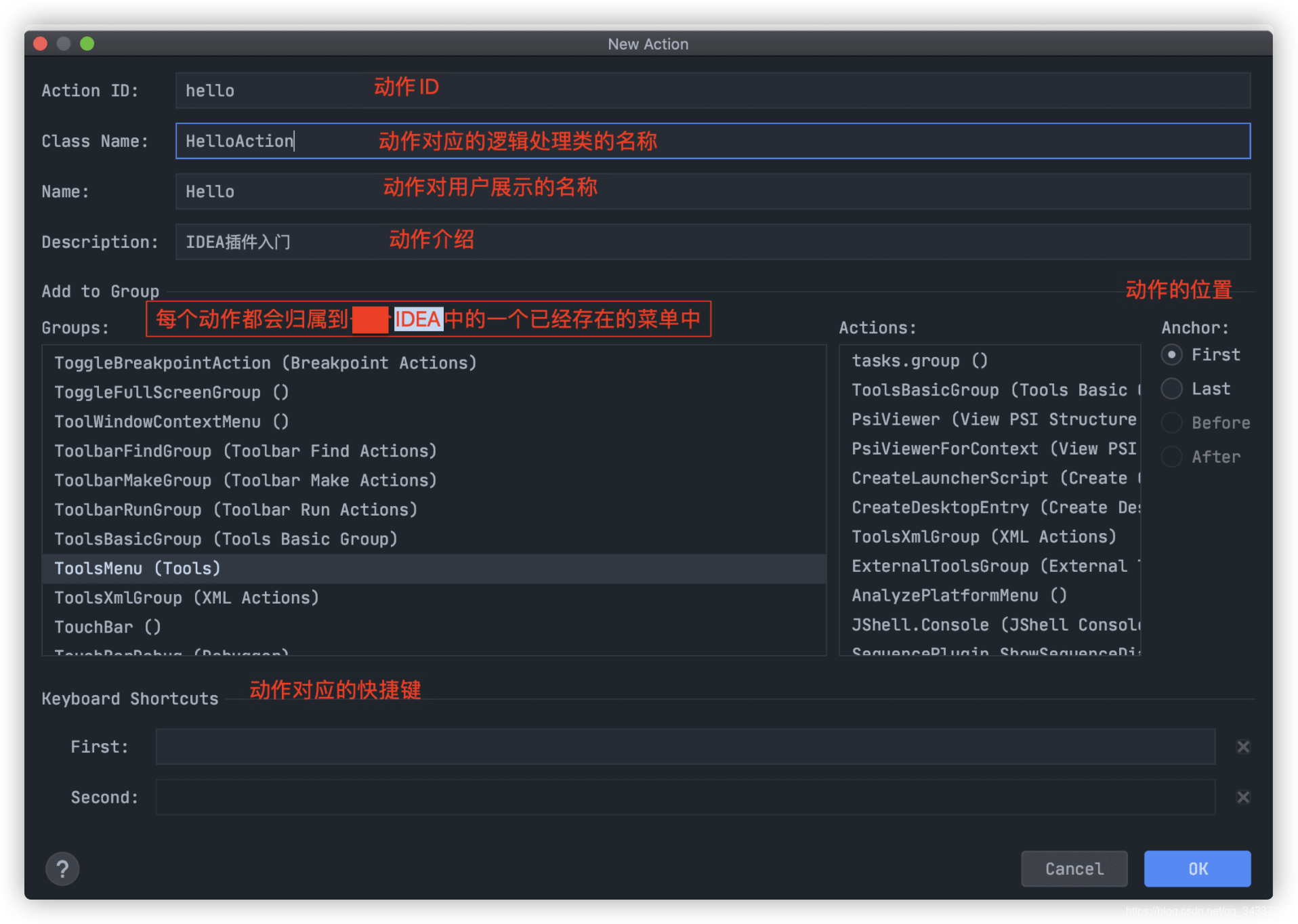1298x924 pixels.
Task: Choose ToolbarMakeGroup group row
Action: point(434,480)
